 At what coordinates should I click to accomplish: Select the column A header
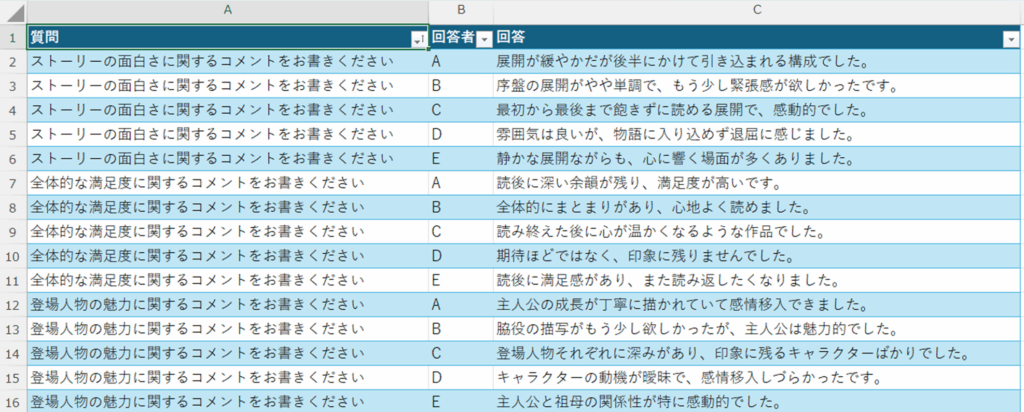click(x=228, y=10)
